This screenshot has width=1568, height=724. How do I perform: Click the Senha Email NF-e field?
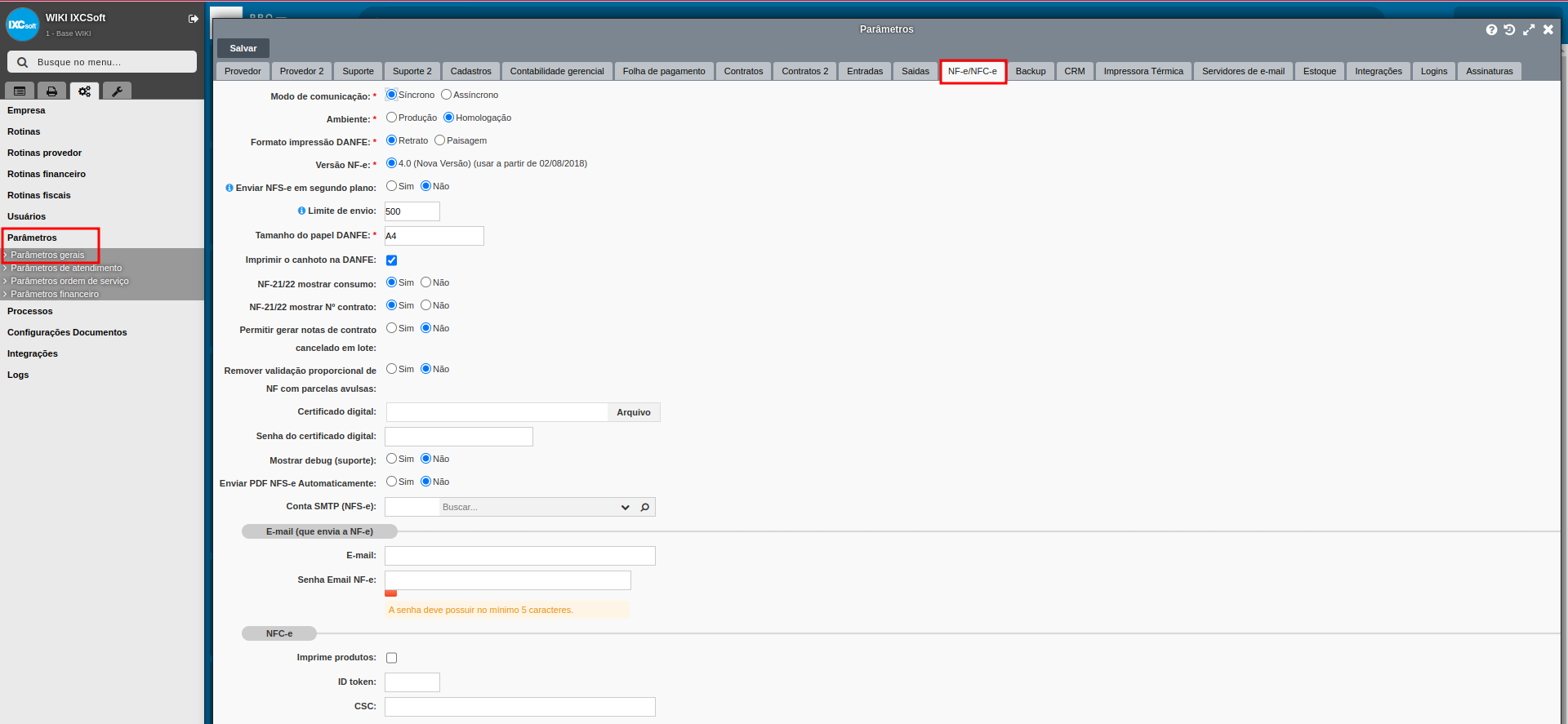[x=508, y=580]
